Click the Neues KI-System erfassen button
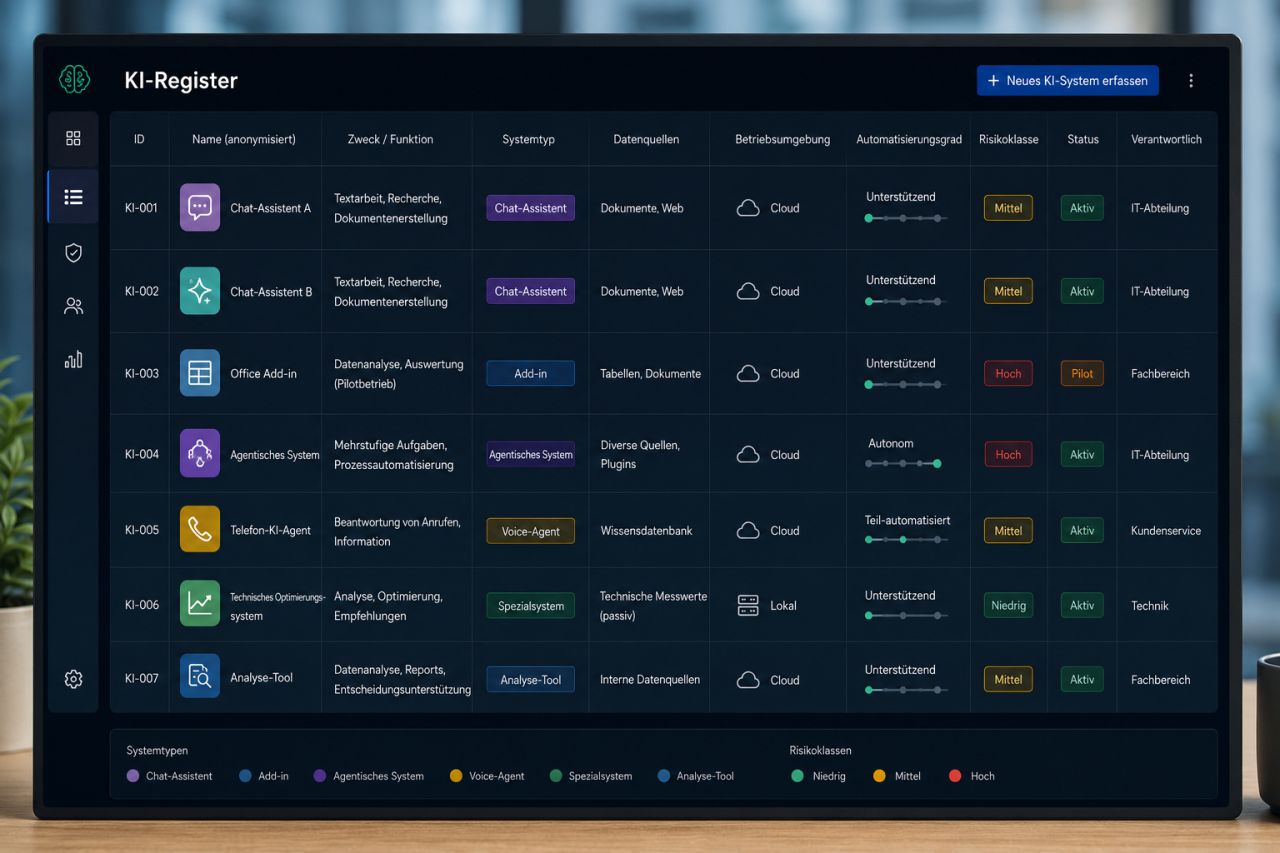Image resolution: width=1280 pixels, height=853 pixels. [1068, 81]
